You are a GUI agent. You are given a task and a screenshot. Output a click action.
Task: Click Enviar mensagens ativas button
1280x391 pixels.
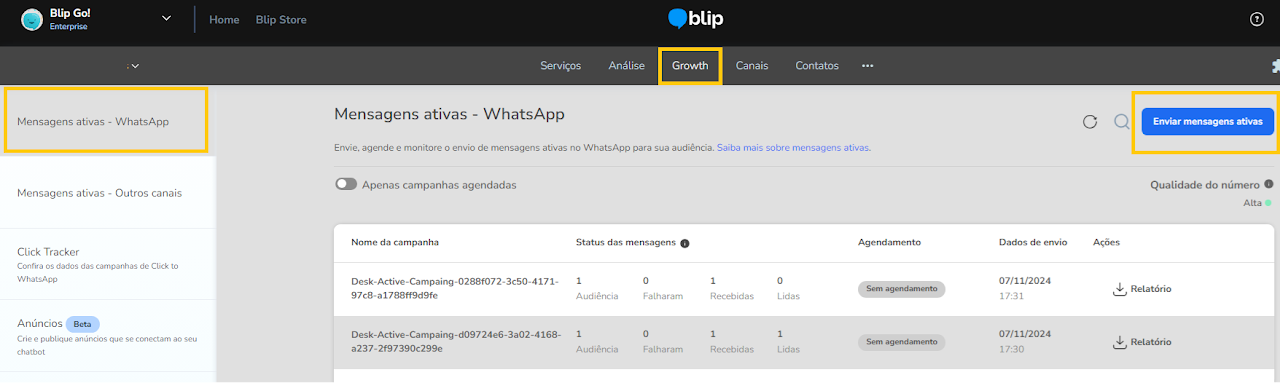coord(1208,122)
